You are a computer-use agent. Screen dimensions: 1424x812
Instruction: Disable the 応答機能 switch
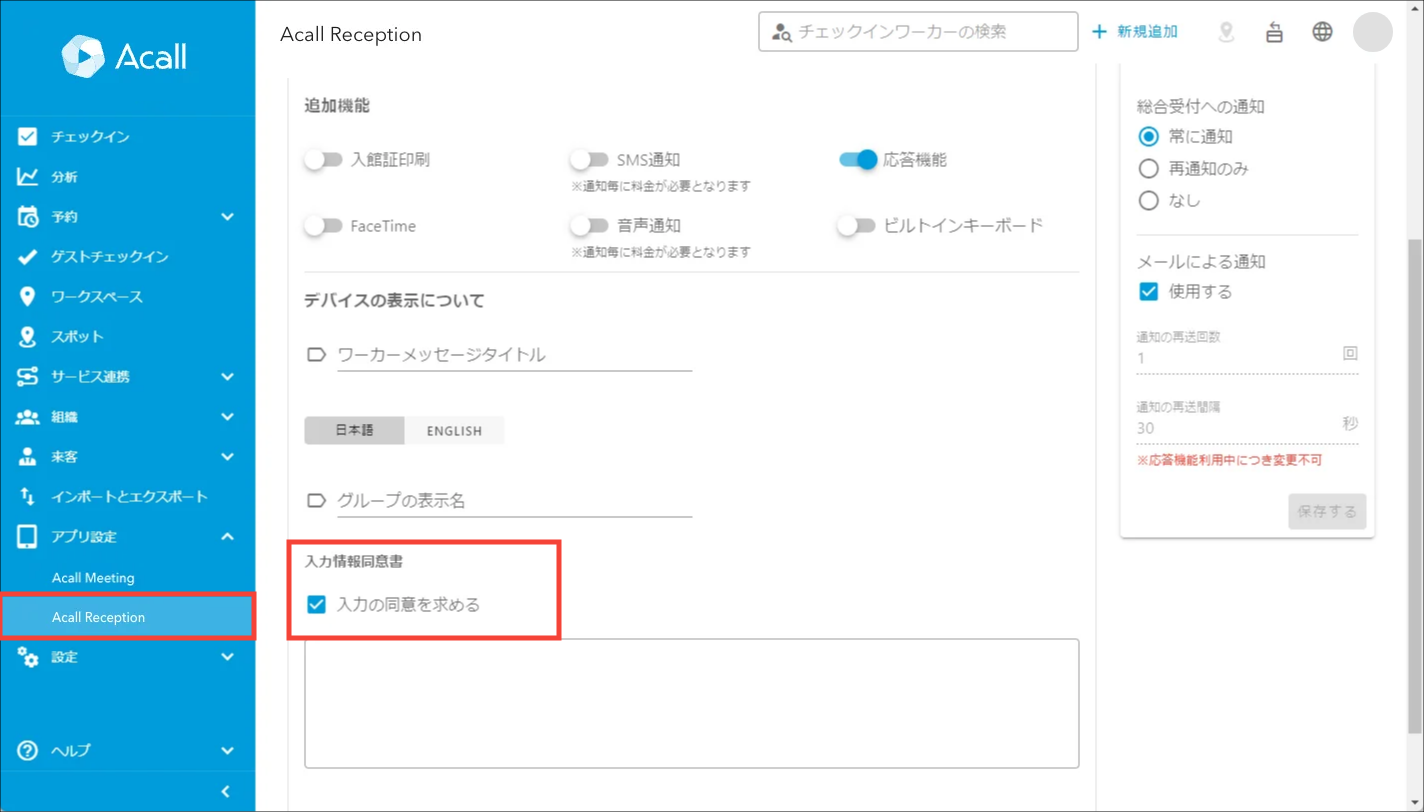[858, 160]
